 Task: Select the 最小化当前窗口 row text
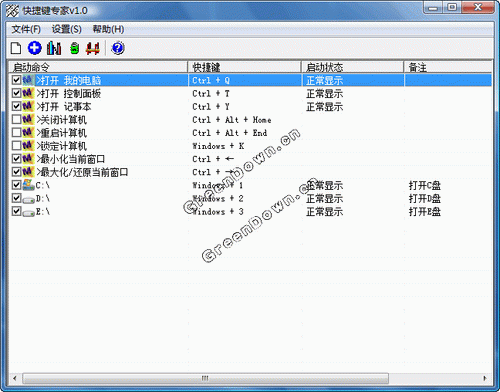[71, 159]
